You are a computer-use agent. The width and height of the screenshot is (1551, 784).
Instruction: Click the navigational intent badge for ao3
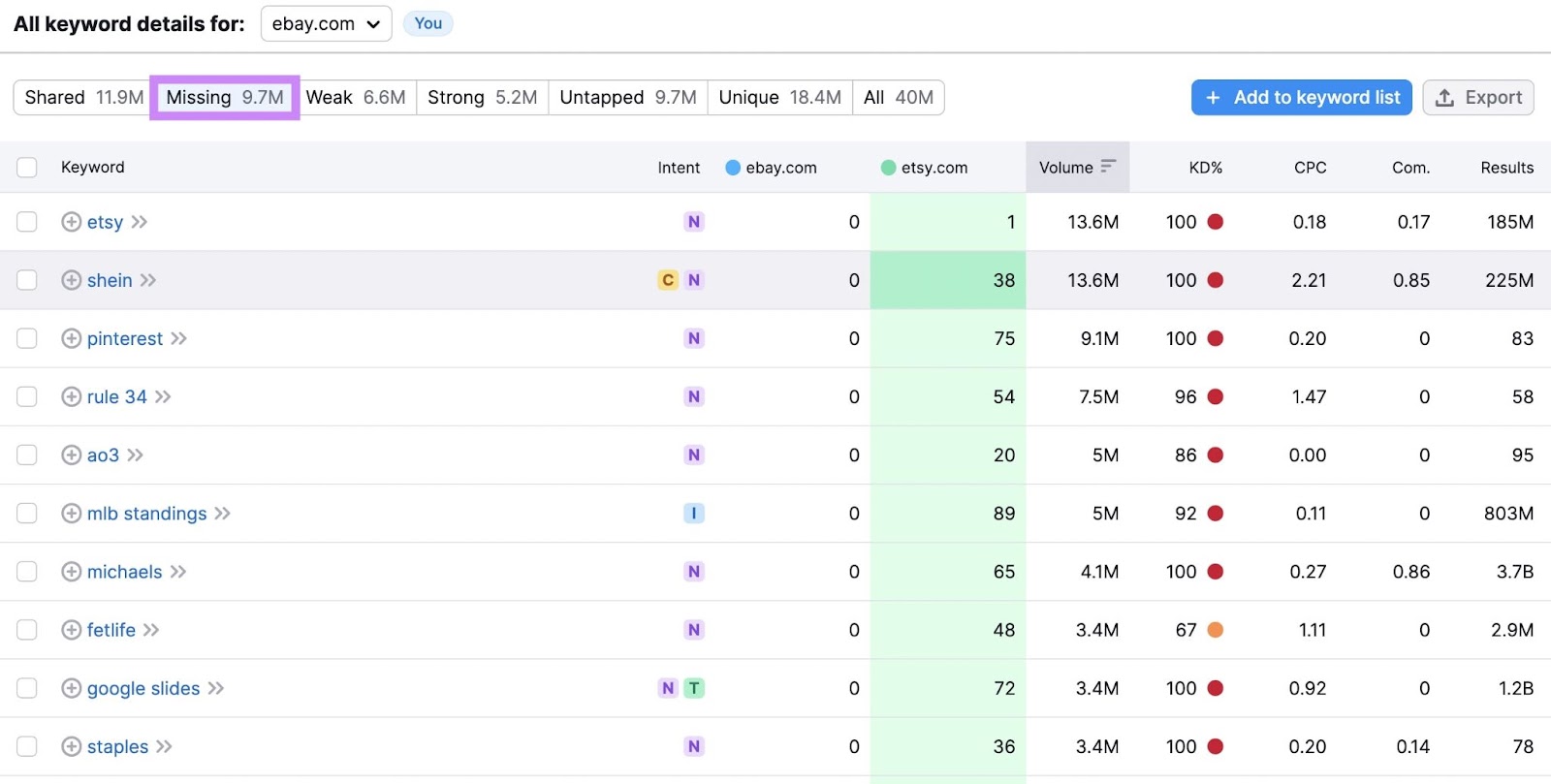click(694, 455)
